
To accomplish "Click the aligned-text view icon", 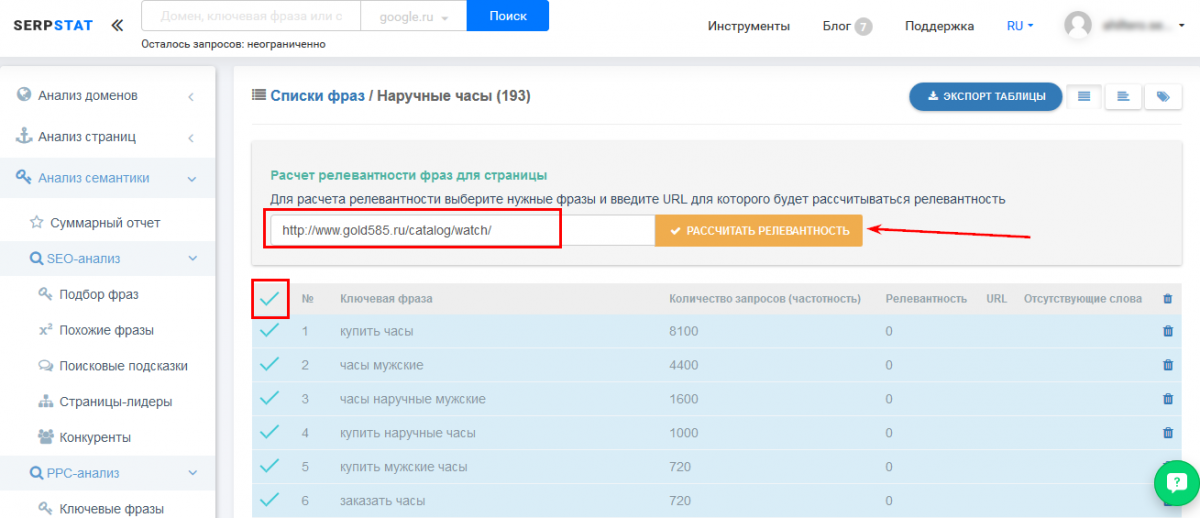I will (1123, 97).
